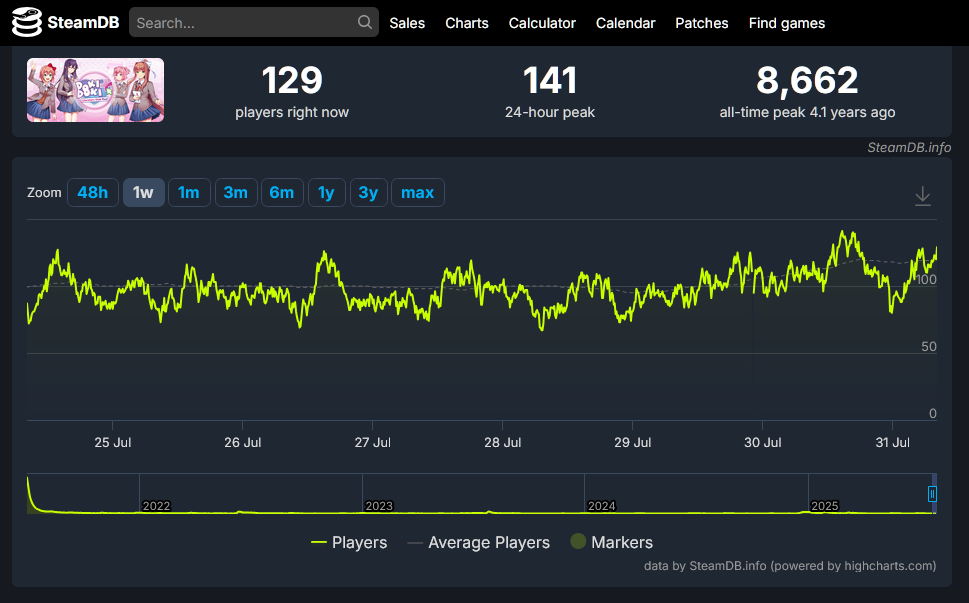This screenshot has width=969, height=603.
Task: Click the 29 Jul axis label
Action: (x=633, y=442)
